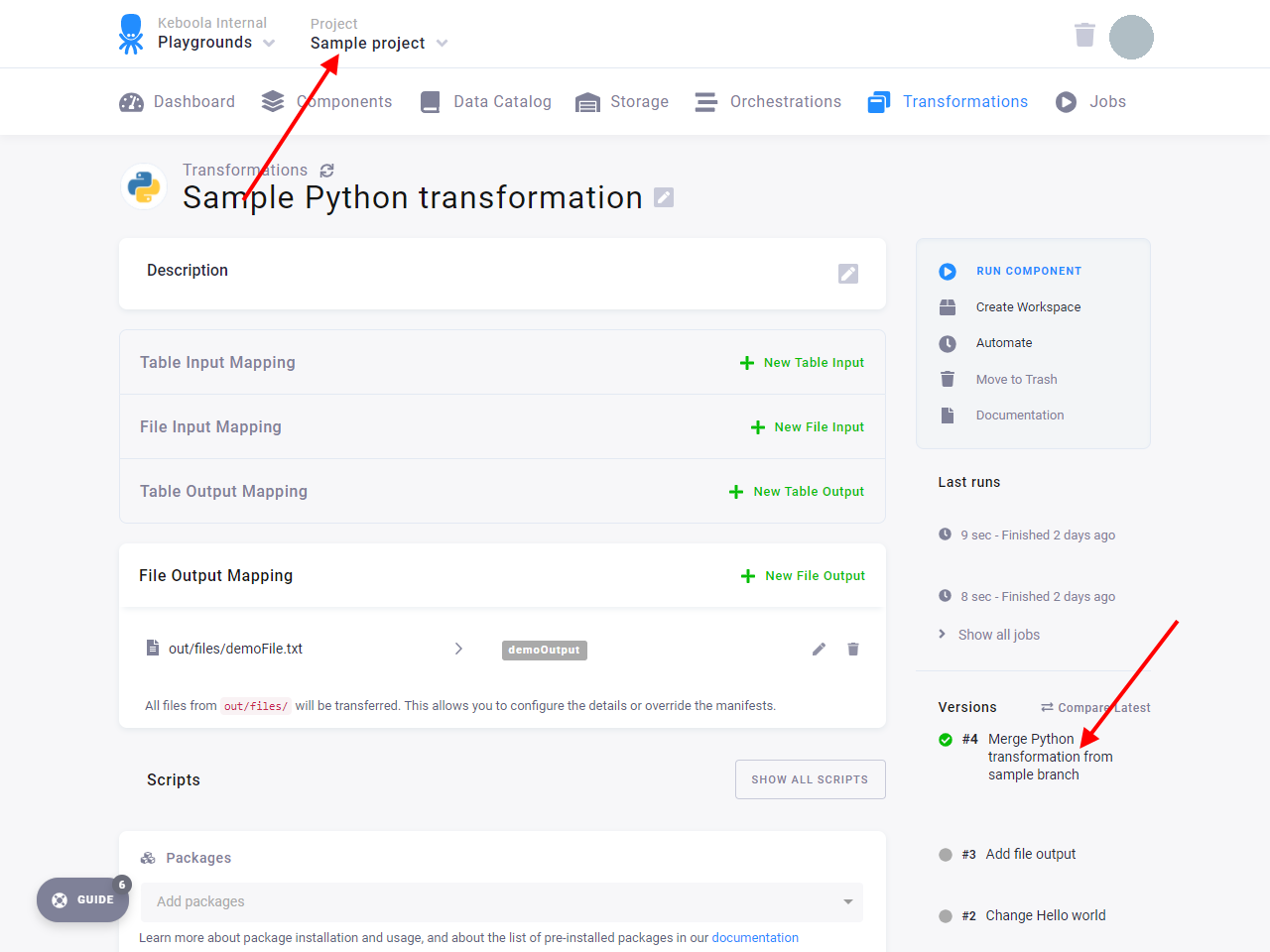Click Run Component

(1029, 271)
